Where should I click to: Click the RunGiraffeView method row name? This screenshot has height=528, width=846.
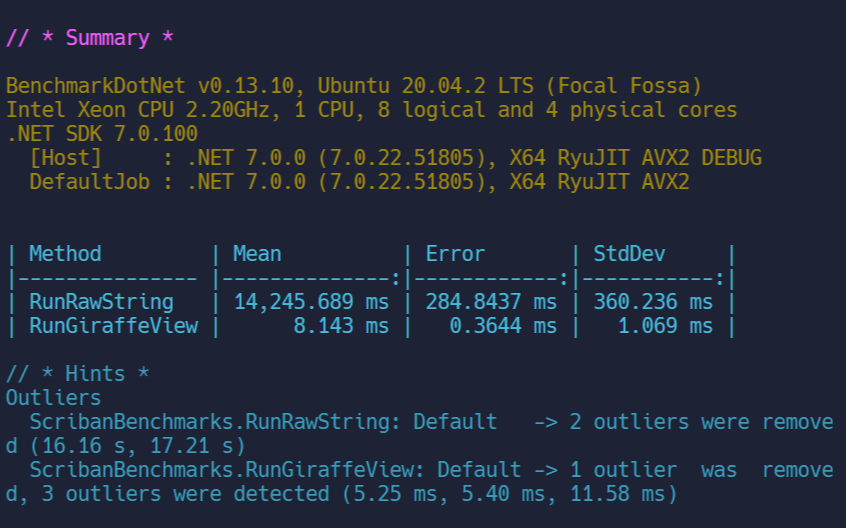pos(113,325)
